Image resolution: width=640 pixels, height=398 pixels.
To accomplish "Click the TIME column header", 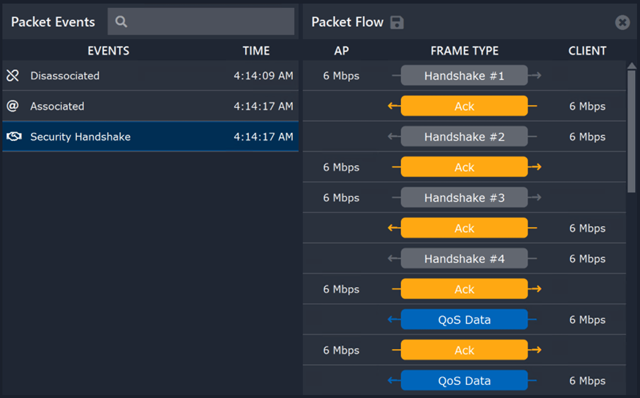I will click(x=256, y=51).
